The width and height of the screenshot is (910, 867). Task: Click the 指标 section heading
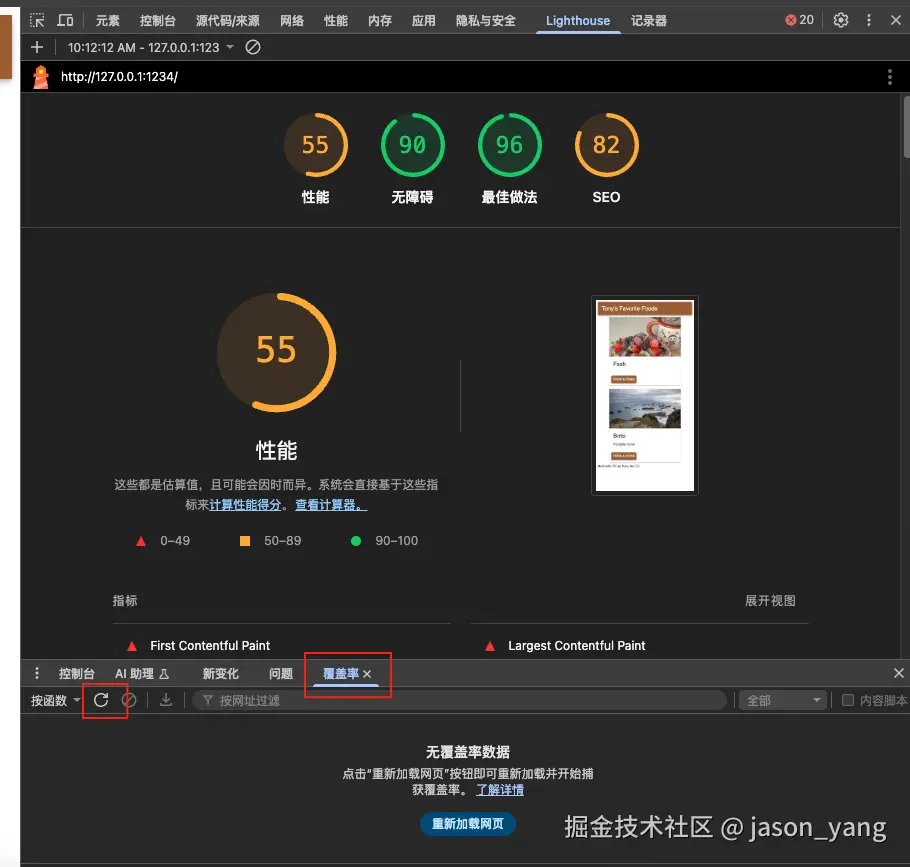point(125,601)
